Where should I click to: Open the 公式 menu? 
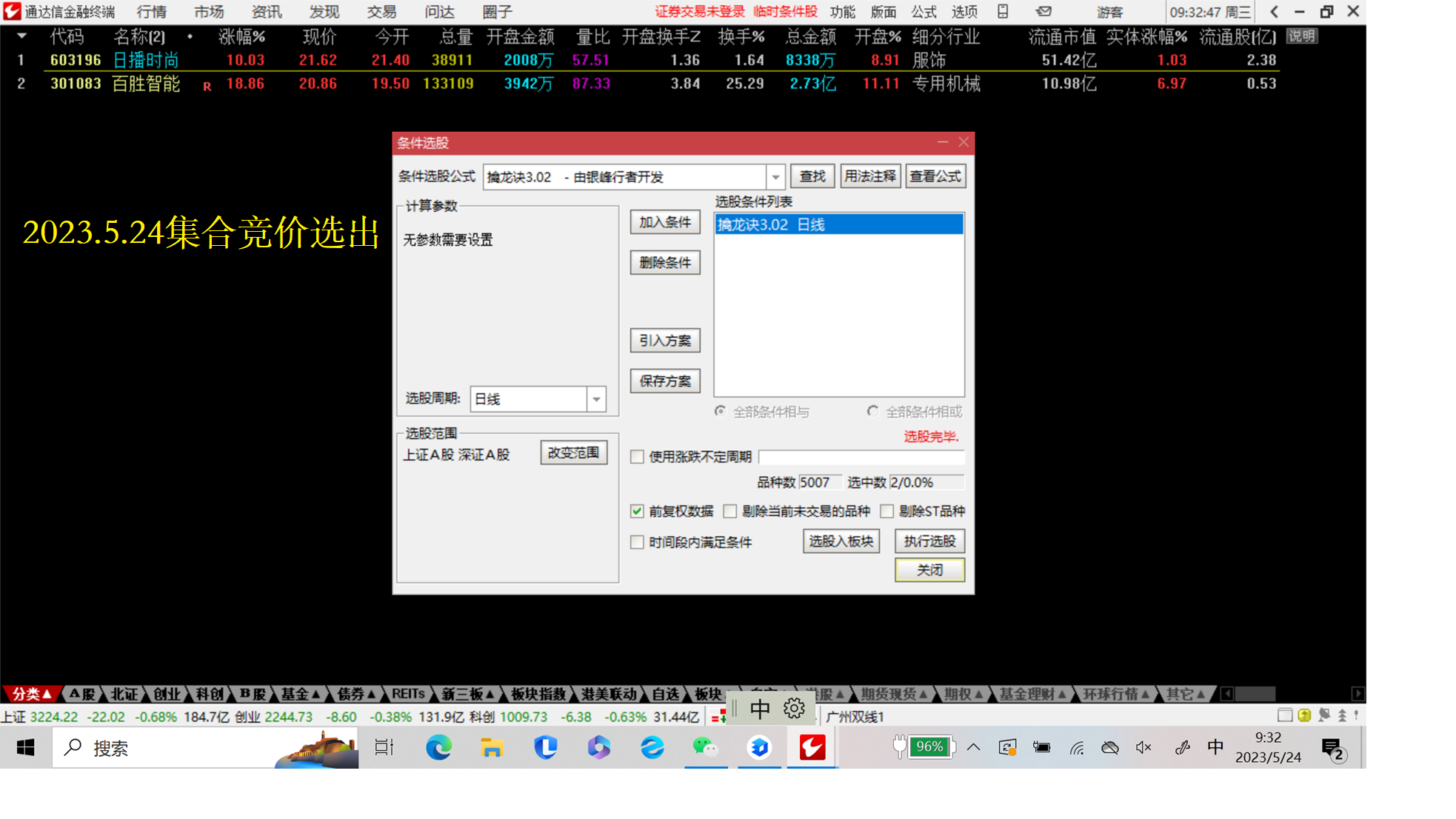point(924,12)
